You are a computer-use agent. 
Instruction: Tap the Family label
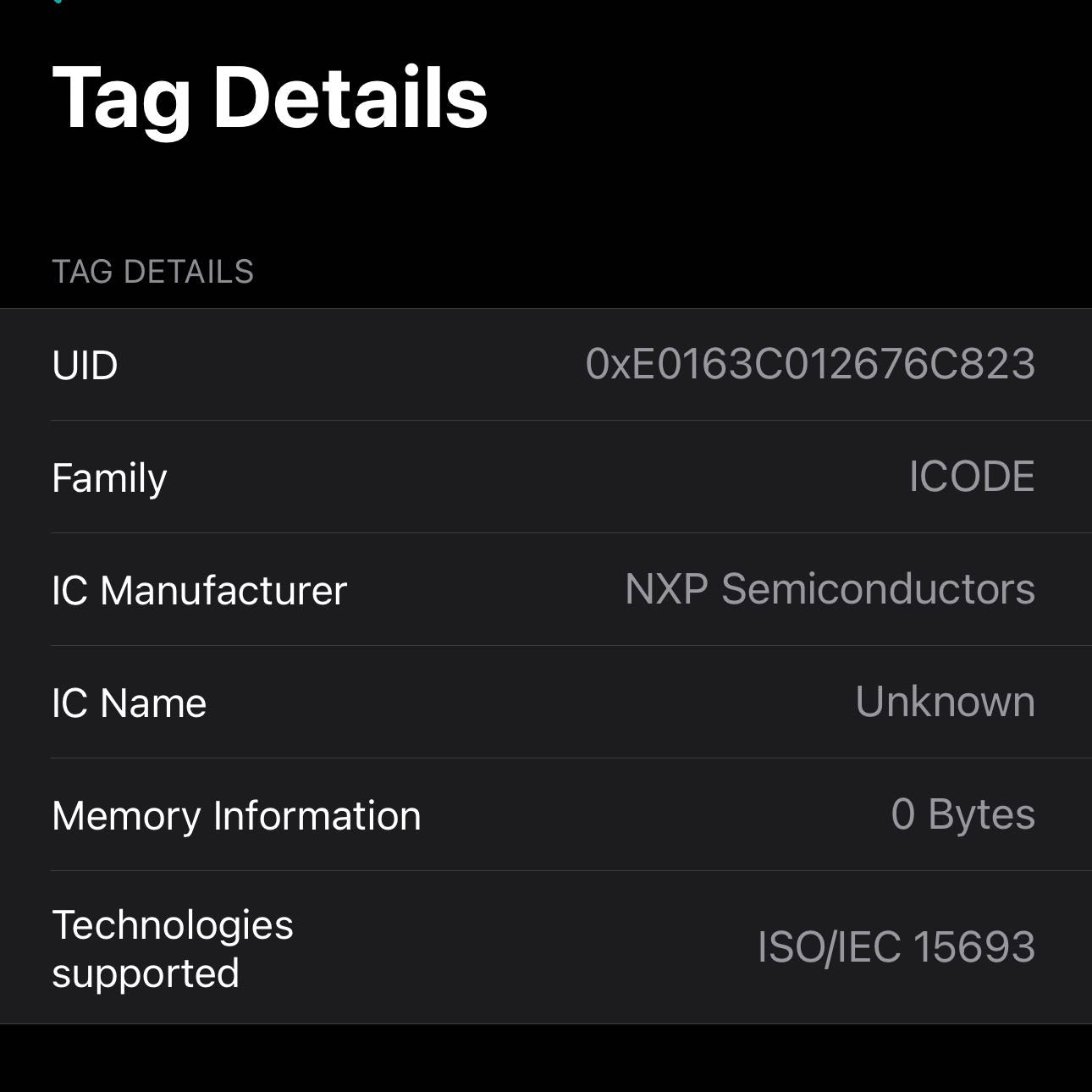point(109,478)
